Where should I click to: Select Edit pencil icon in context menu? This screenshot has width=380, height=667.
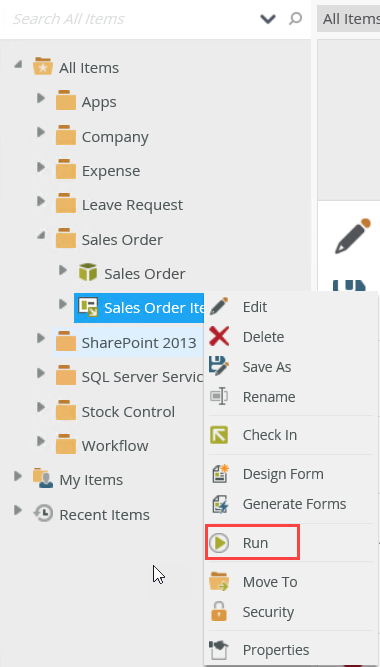(x=219, y=306)
